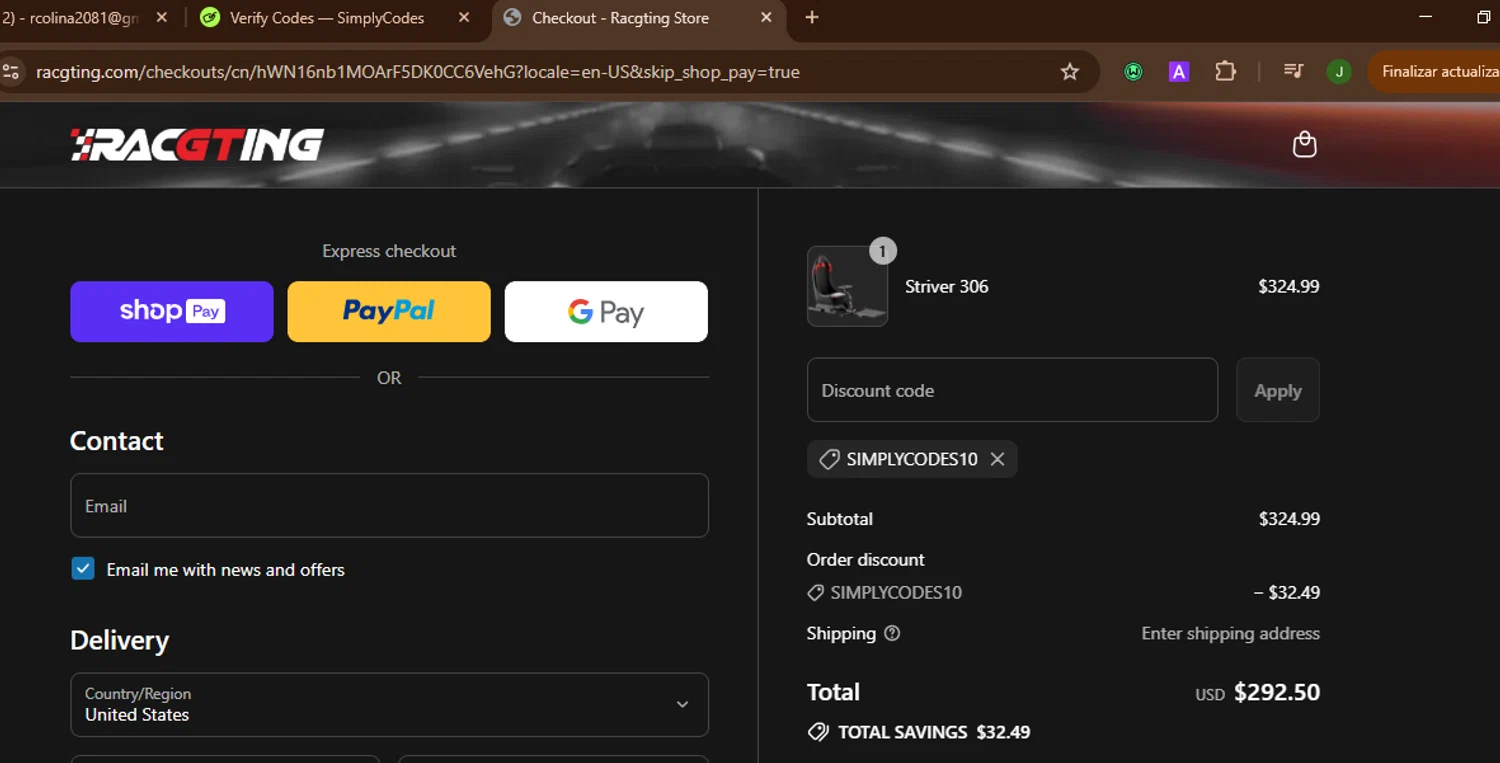Click the Striver 306 product thumbnail
Screen dimensions: 1500x763
pyautogui.click(x=847, y=286)
